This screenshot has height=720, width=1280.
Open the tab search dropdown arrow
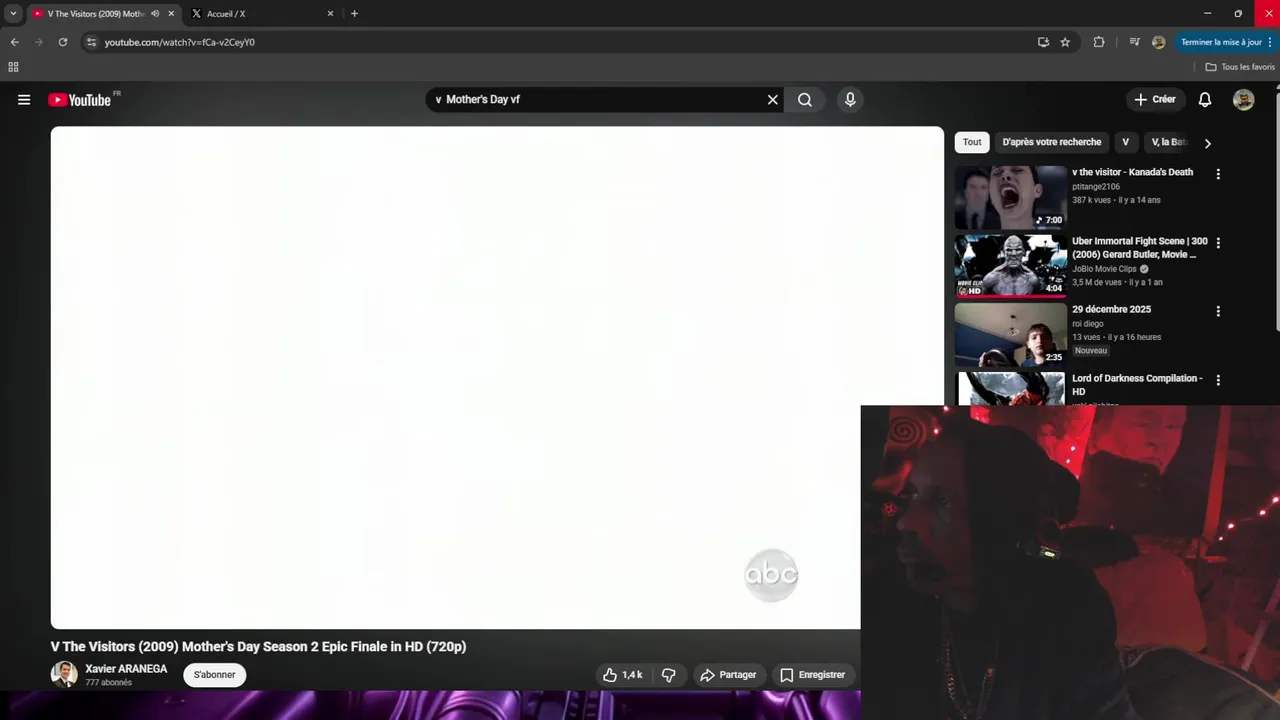coord(13,14)
